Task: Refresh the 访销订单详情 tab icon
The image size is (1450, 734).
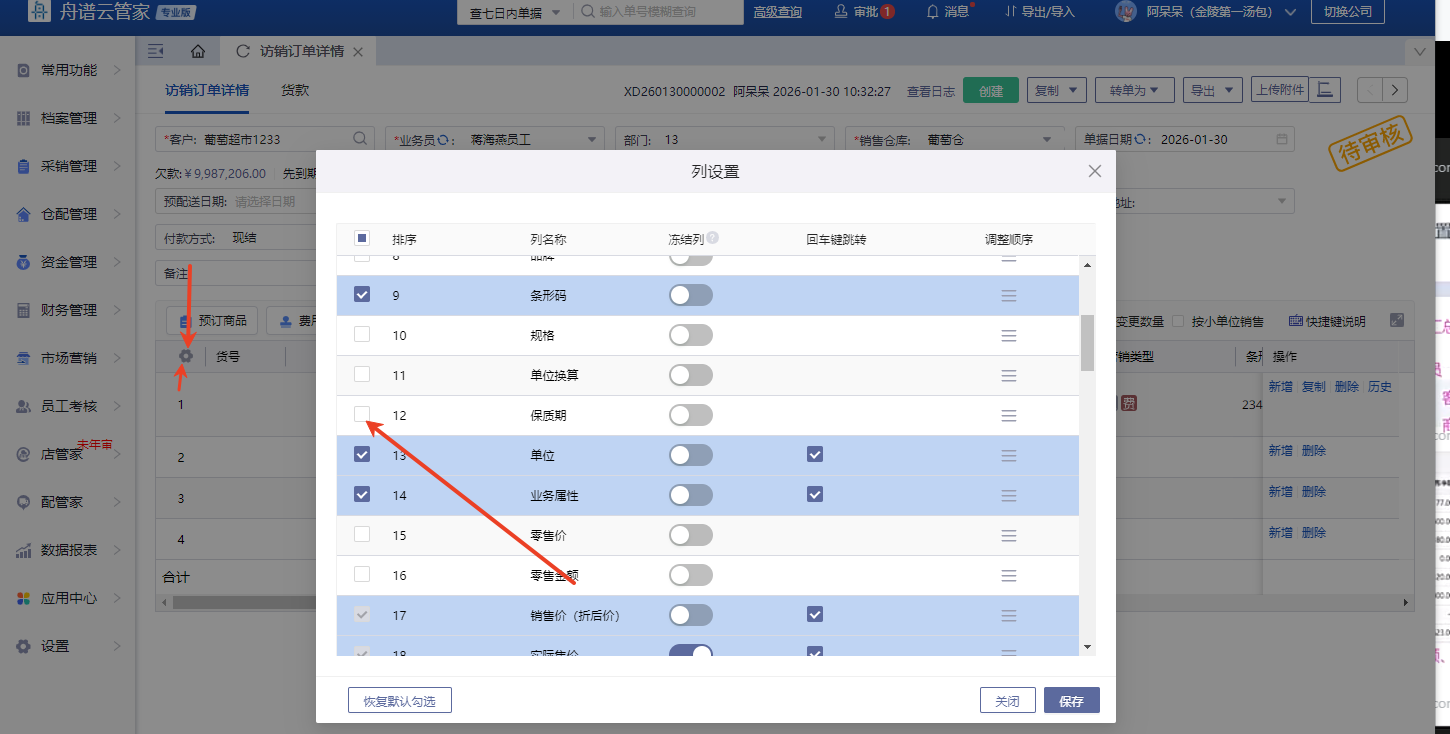Action: point(242,51)
